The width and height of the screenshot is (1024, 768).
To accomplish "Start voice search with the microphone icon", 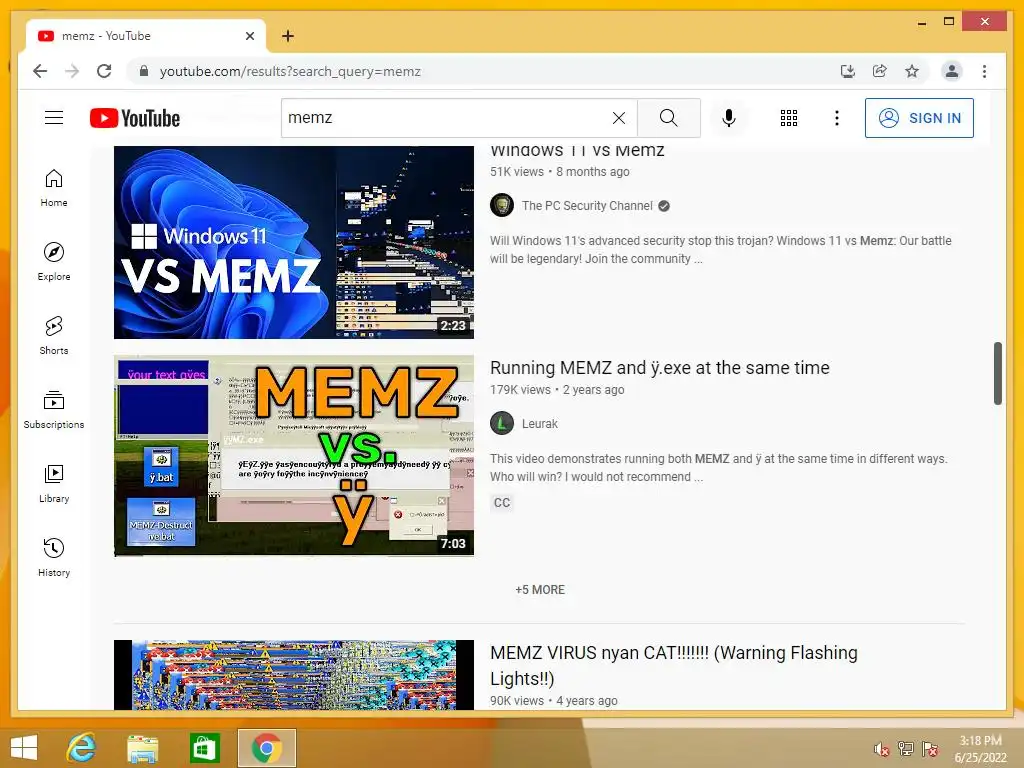I will point(729,118).
